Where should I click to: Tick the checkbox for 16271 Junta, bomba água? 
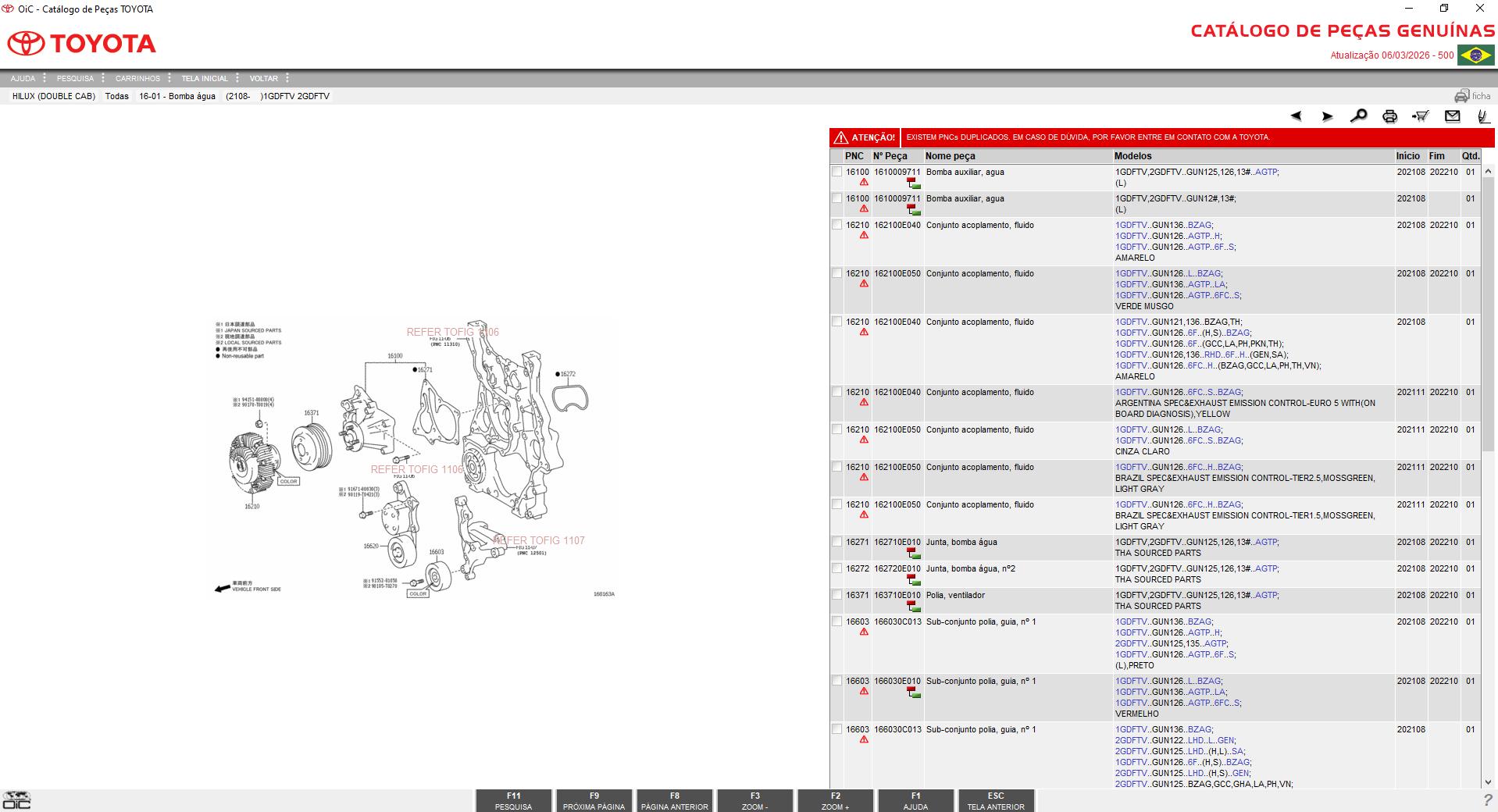pyautogui.click(x=837, y=542)
